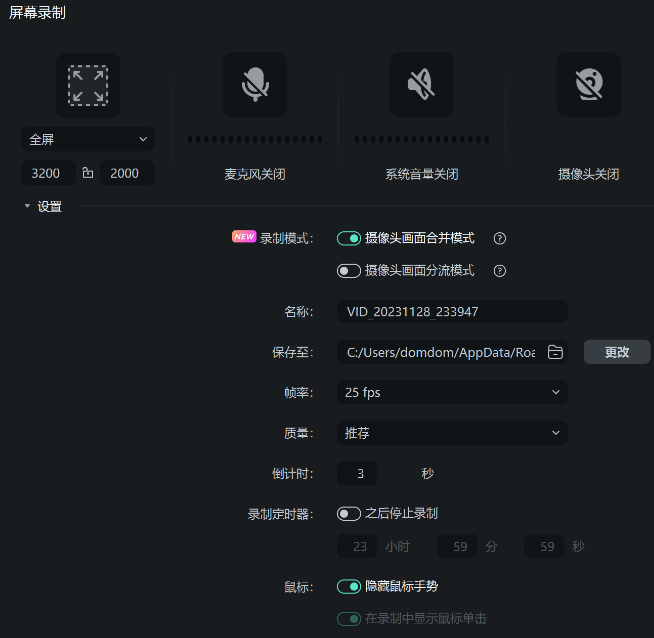
Task: Click the width field showing 3200
Action: pos(48,173)
